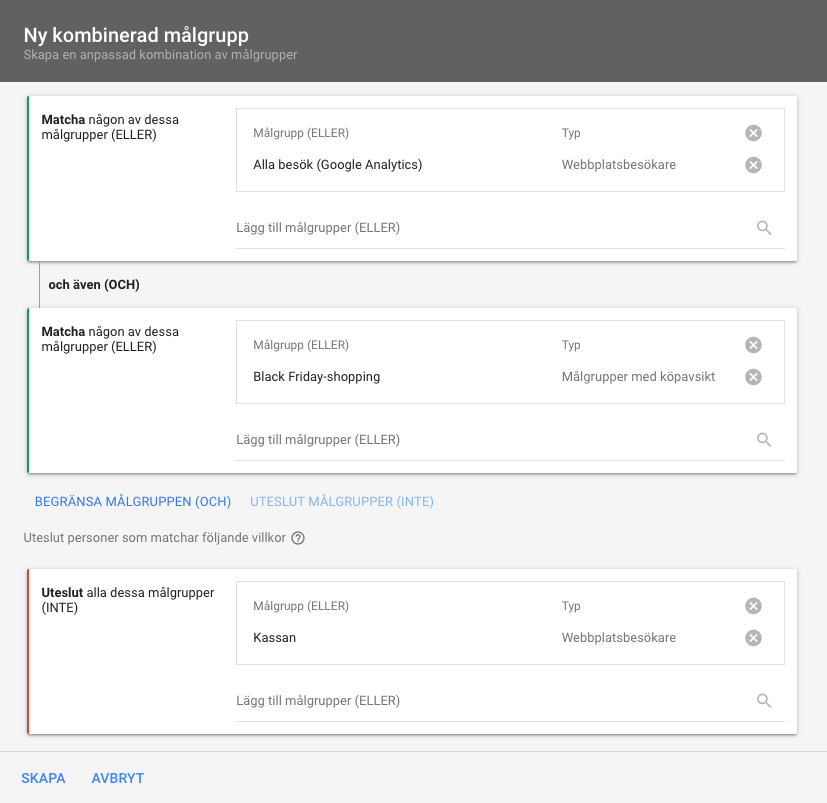Select the Black Friday-shopping audience name
The width and height of the screenshot is (827, 803).
(x=316, y=377)
